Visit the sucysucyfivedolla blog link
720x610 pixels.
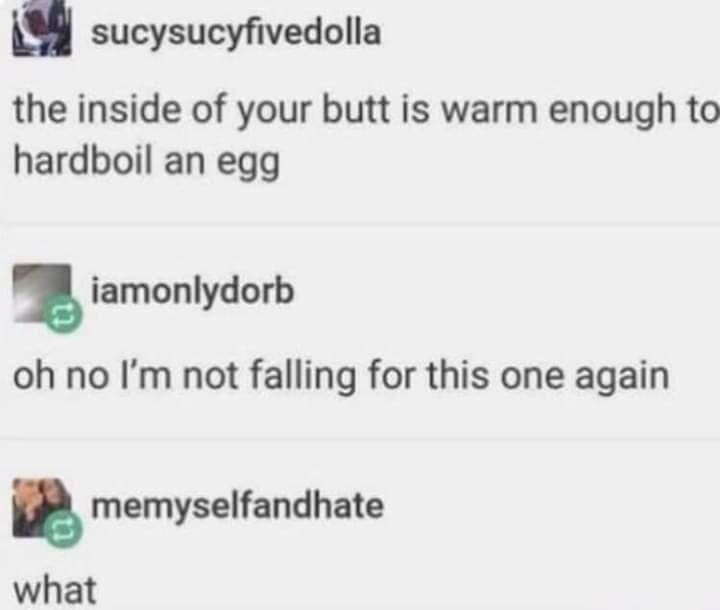tap(236, 33)
